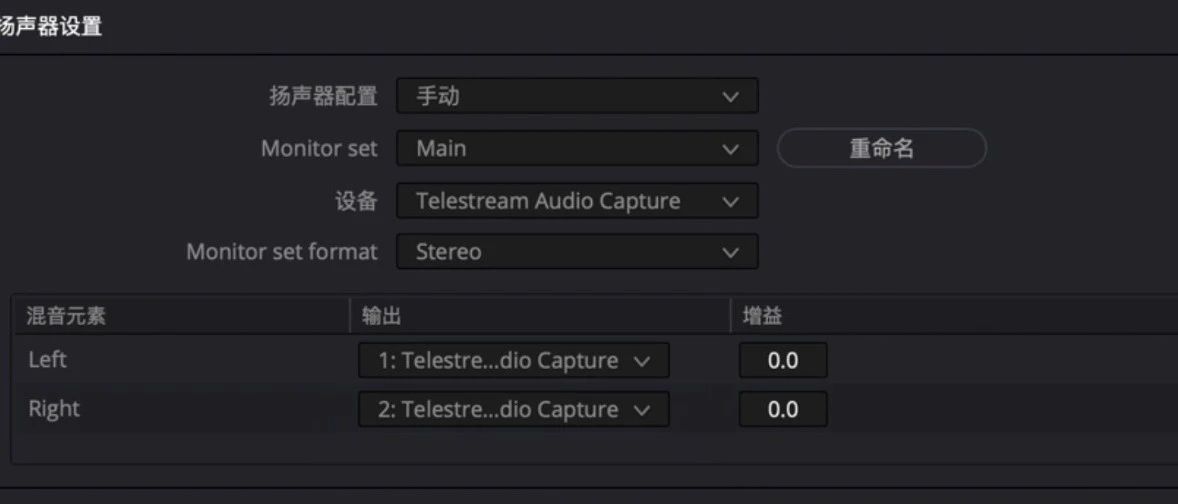1178x504 pixels.
Task: Open the Monitor set dropdown showing Main
Action: [577, 149]
